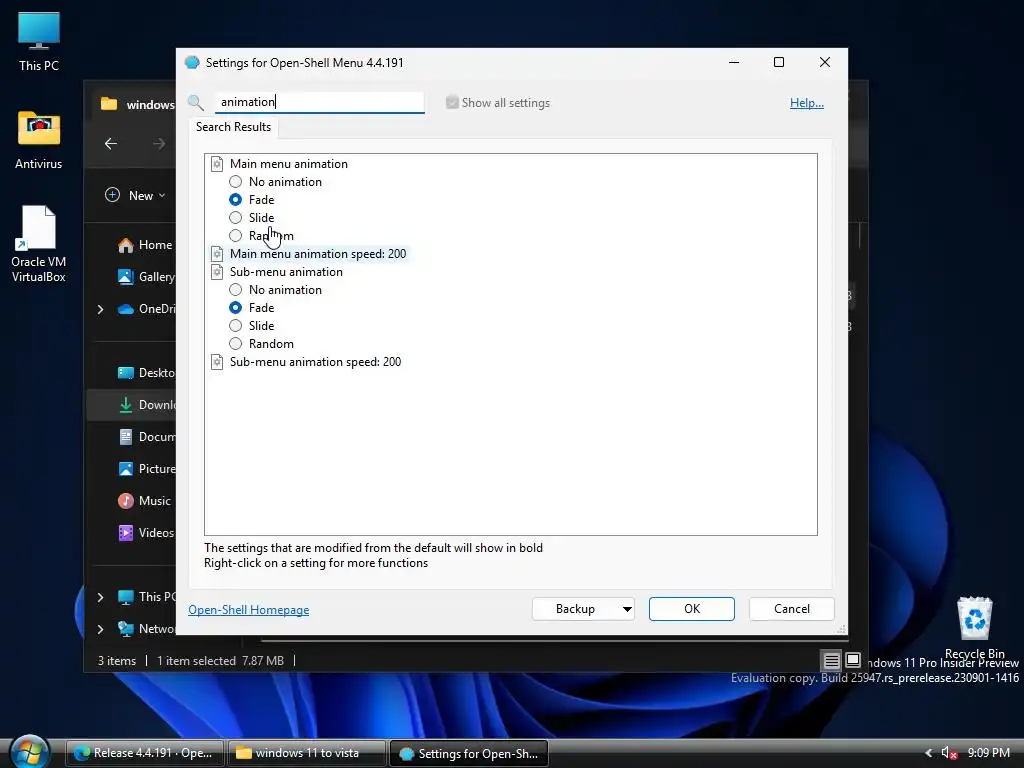Click the Main menu animation speed setting icon
Viewport: 1024px width, 768px height.
pos(217,254)
